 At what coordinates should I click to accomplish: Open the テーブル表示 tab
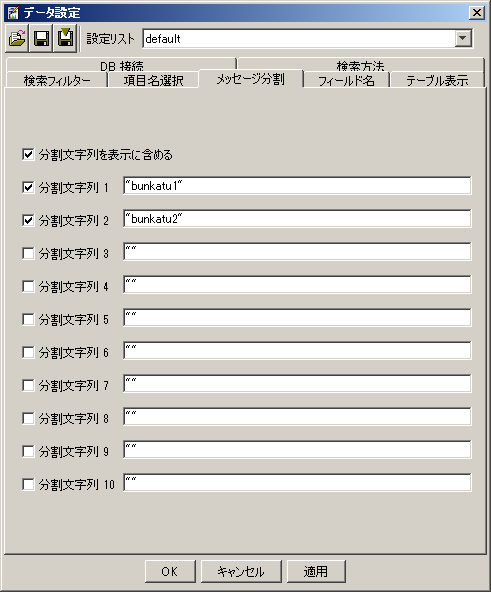click(437, 80)
